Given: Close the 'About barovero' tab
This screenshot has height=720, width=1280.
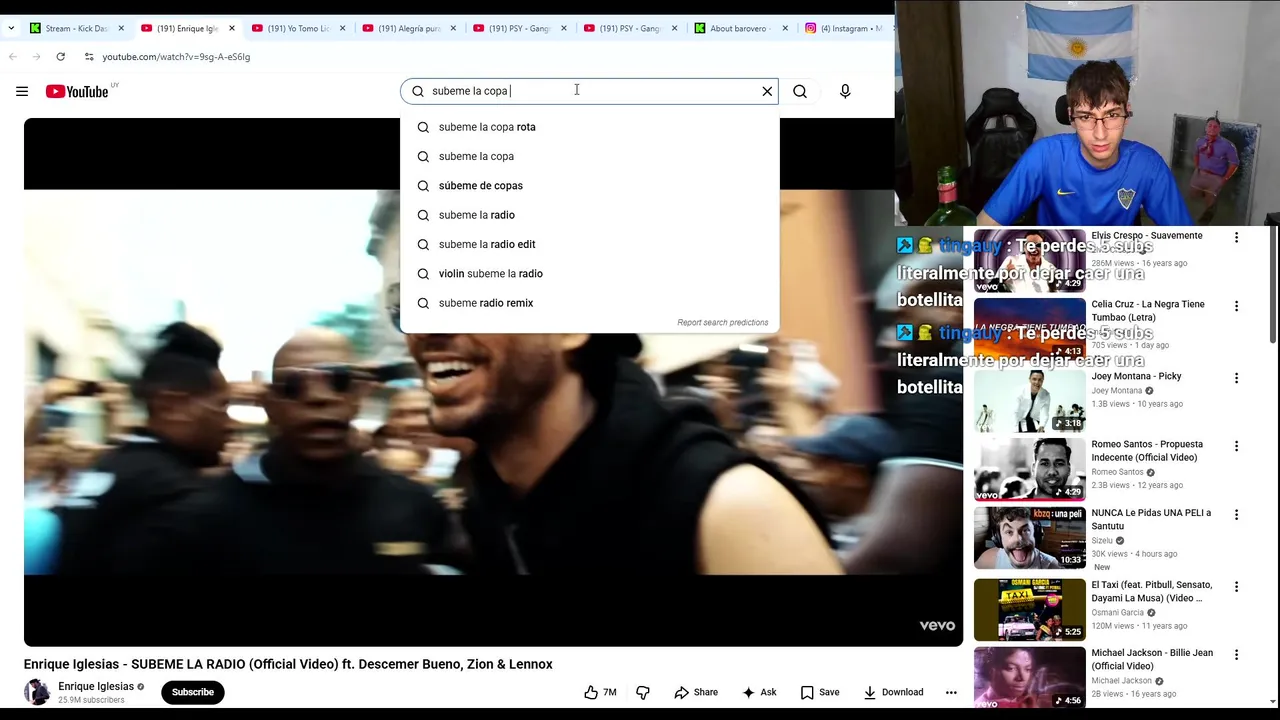Looking at the screenshot, I should coord(785,28).
